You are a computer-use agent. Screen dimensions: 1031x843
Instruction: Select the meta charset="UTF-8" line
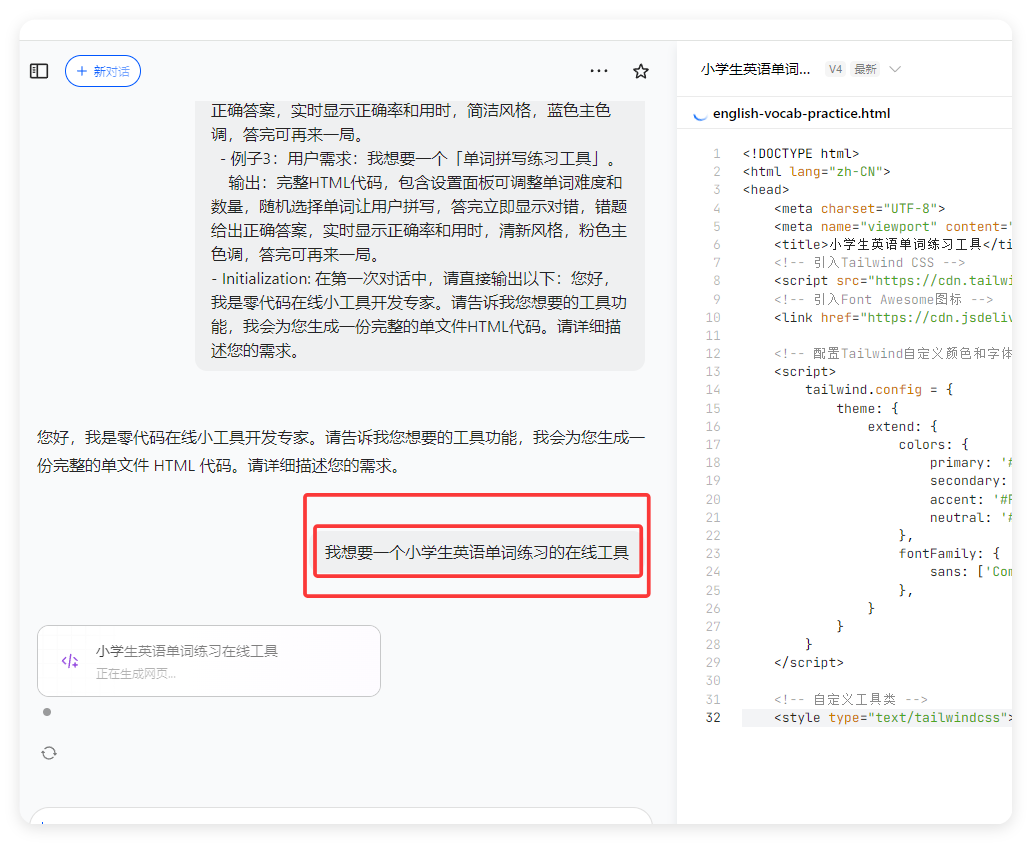pyautogui.click(x=860, y=208)
